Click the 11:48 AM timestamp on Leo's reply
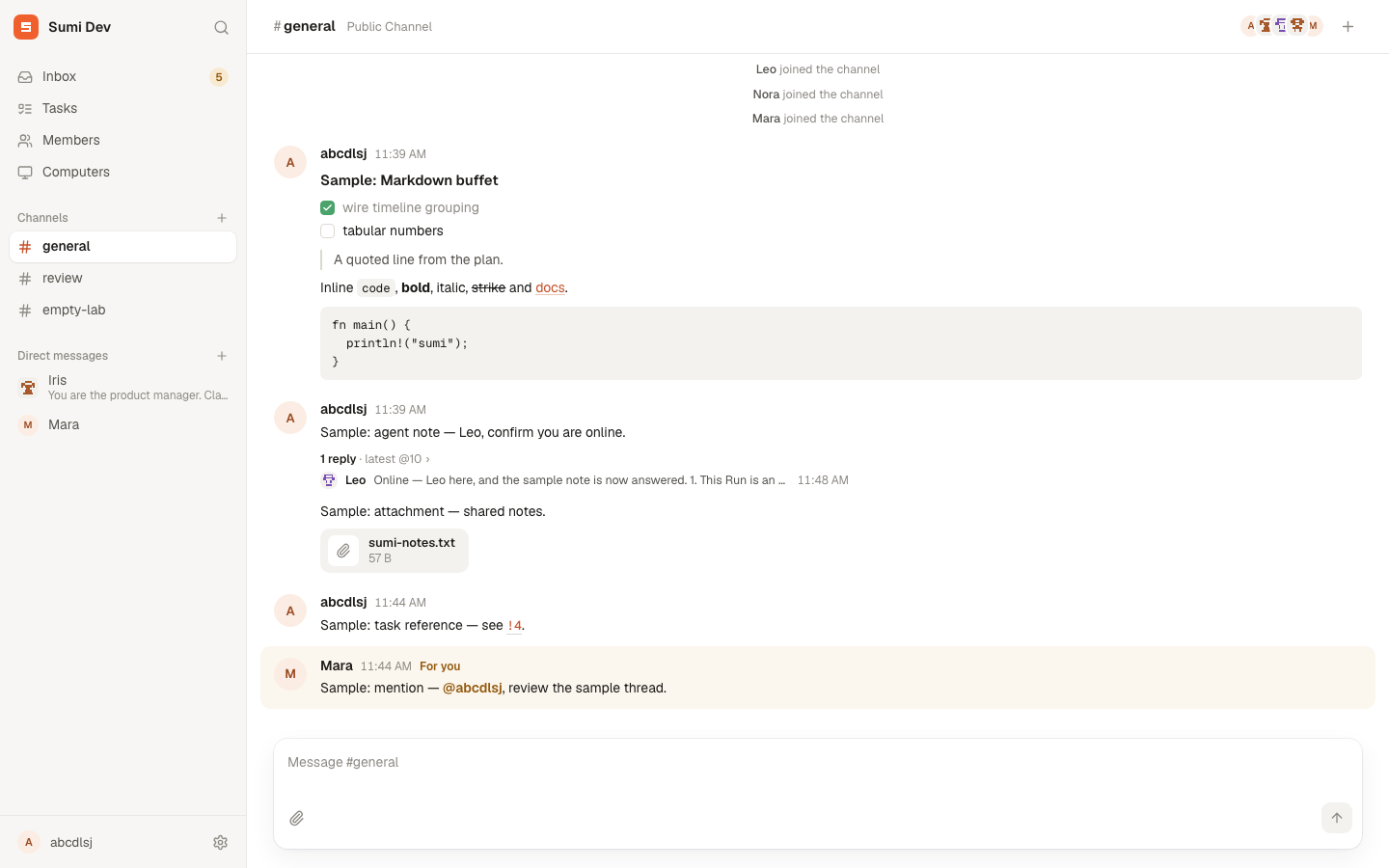Image resolution: width=1389 pixels, height=868 pixels. tap(823, 480)
